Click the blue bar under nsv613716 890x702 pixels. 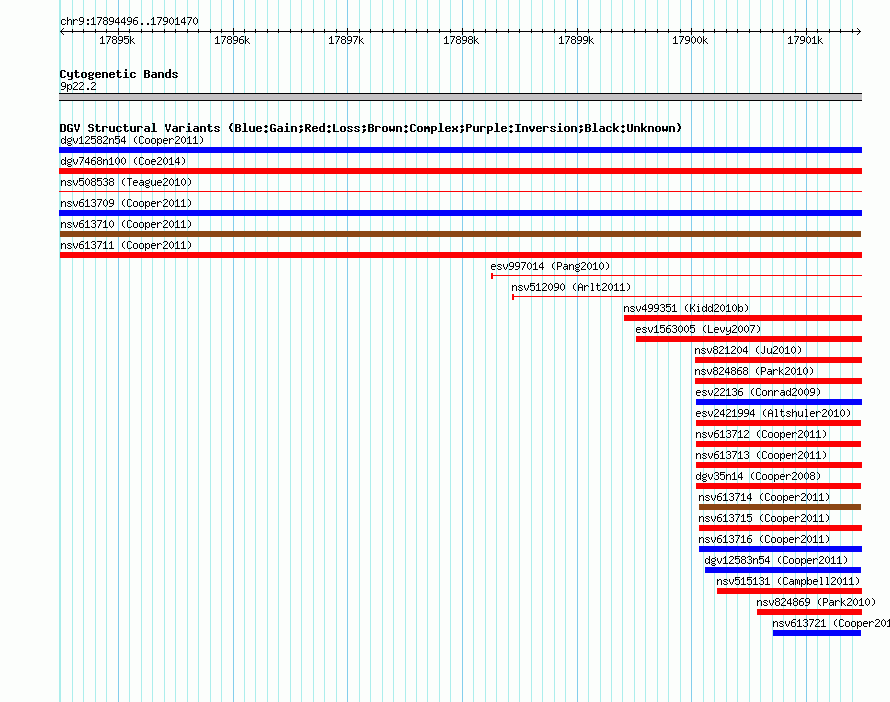780,549
